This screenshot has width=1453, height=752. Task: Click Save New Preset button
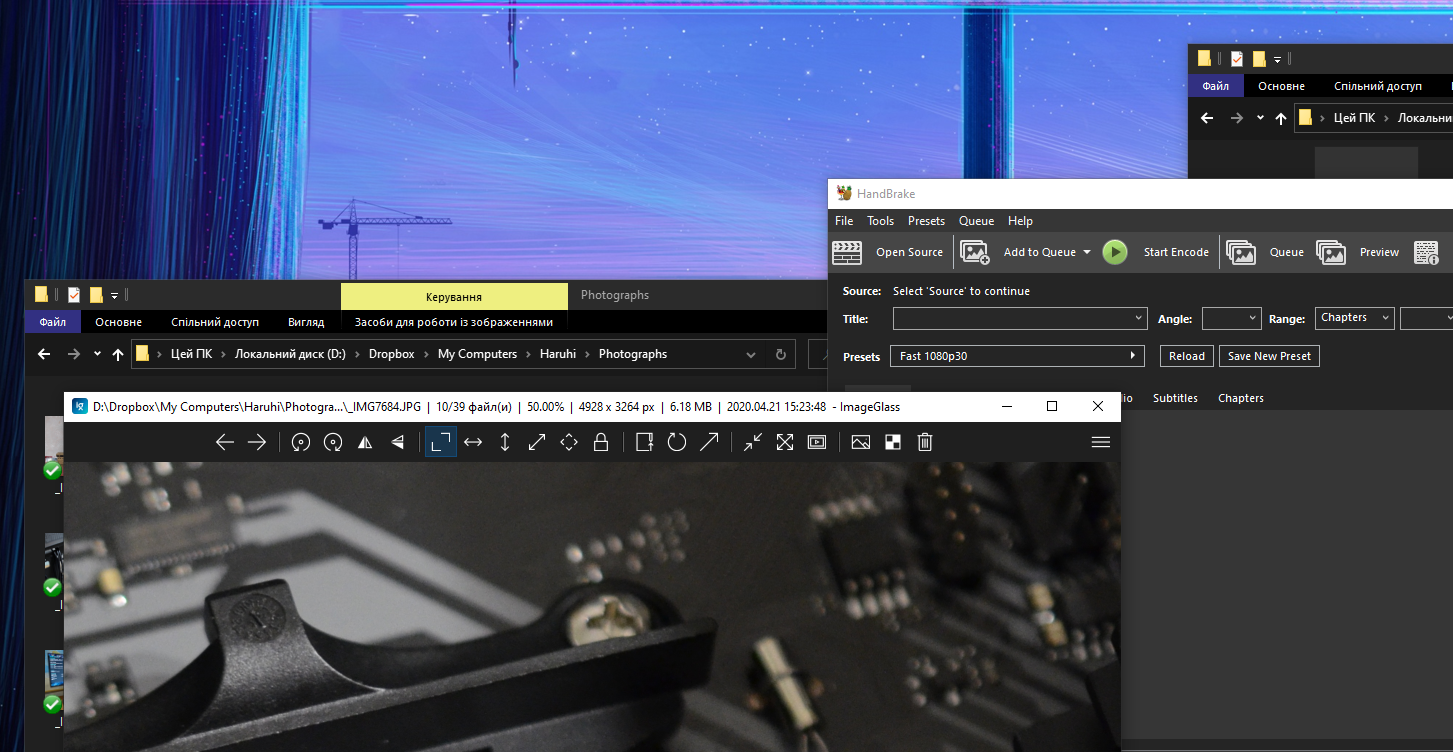tap(1271, 356)
